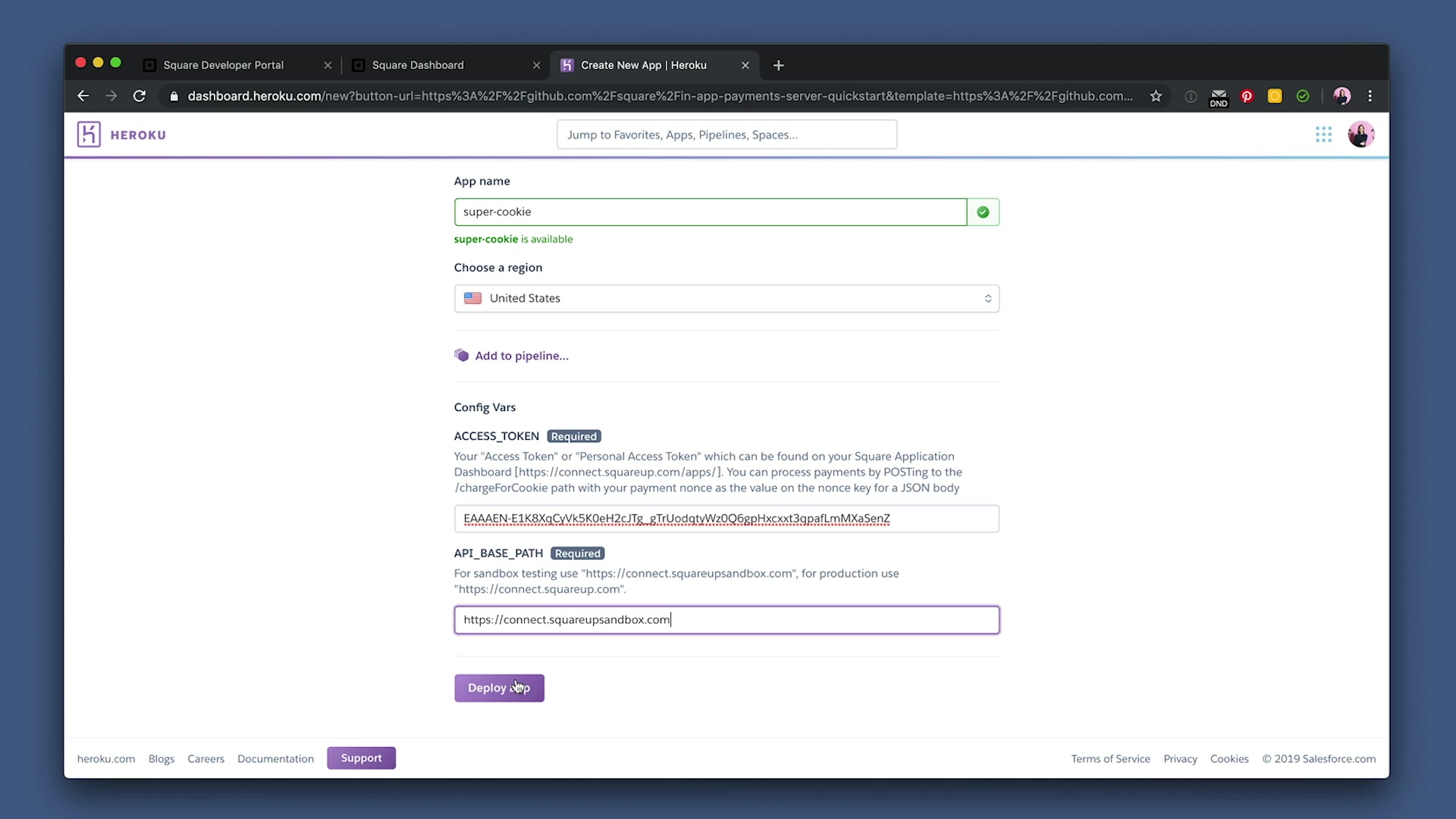Reload the page

pos(140,96)
